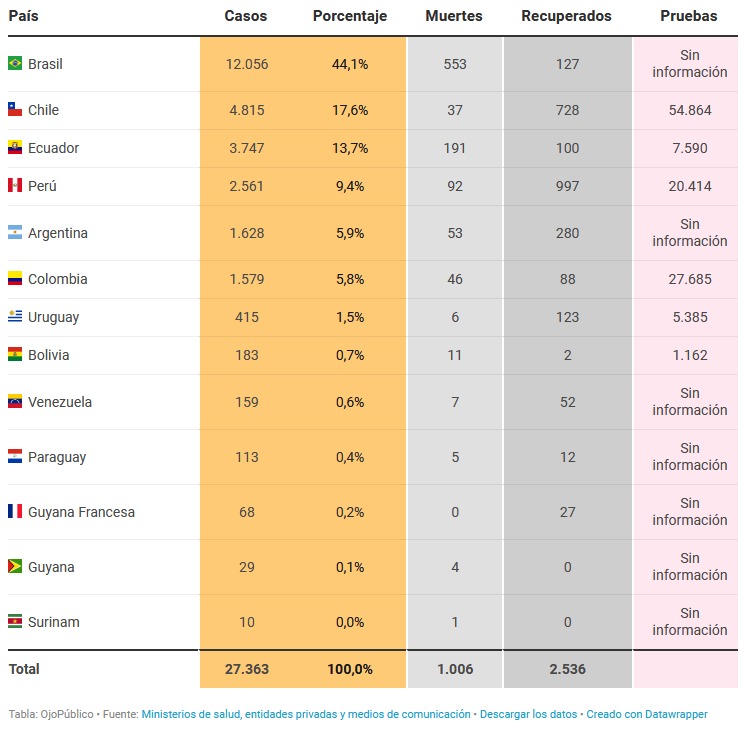Click the Perú flag icon
The image size is (744, 732).
15,186
